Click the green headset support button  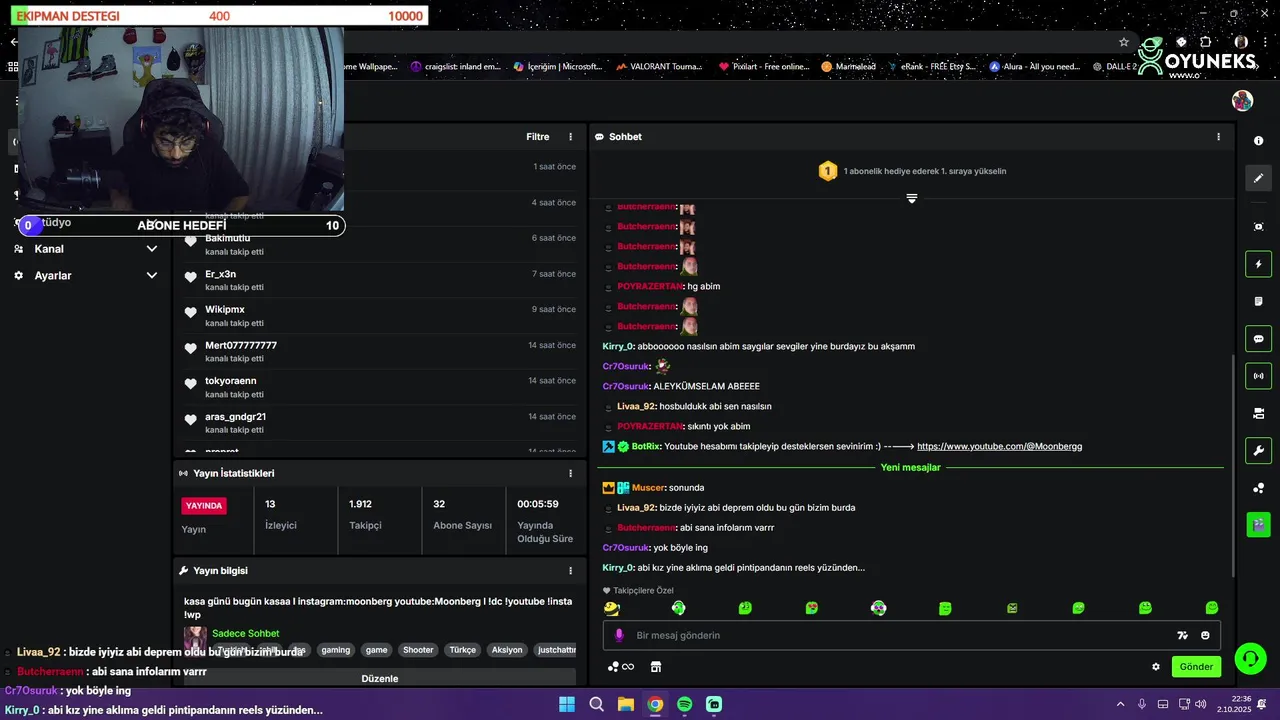coord(1249,658)
